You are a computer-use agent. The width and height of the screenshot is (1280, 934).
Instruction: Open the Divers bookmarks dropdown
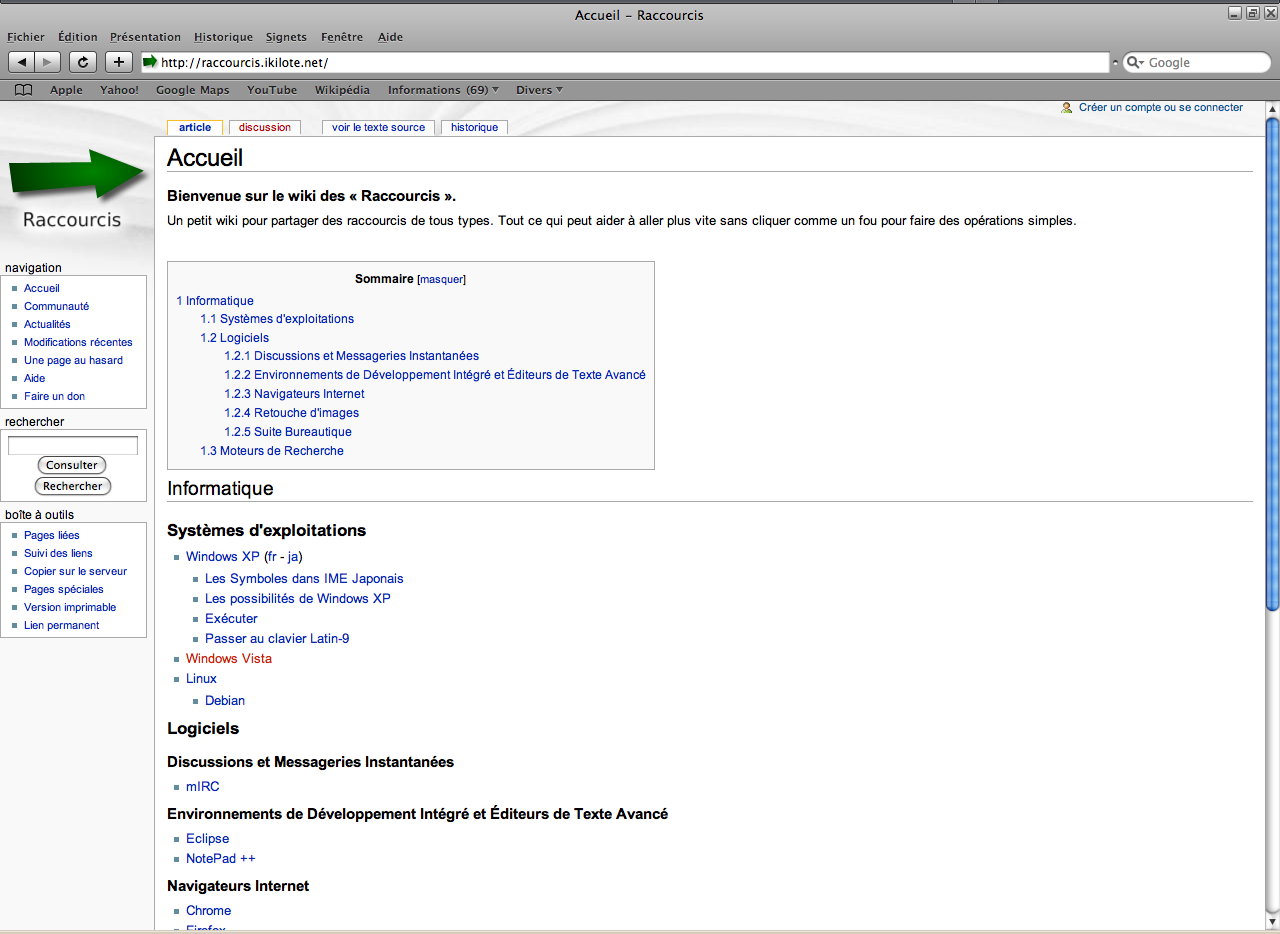coord(539,90)
